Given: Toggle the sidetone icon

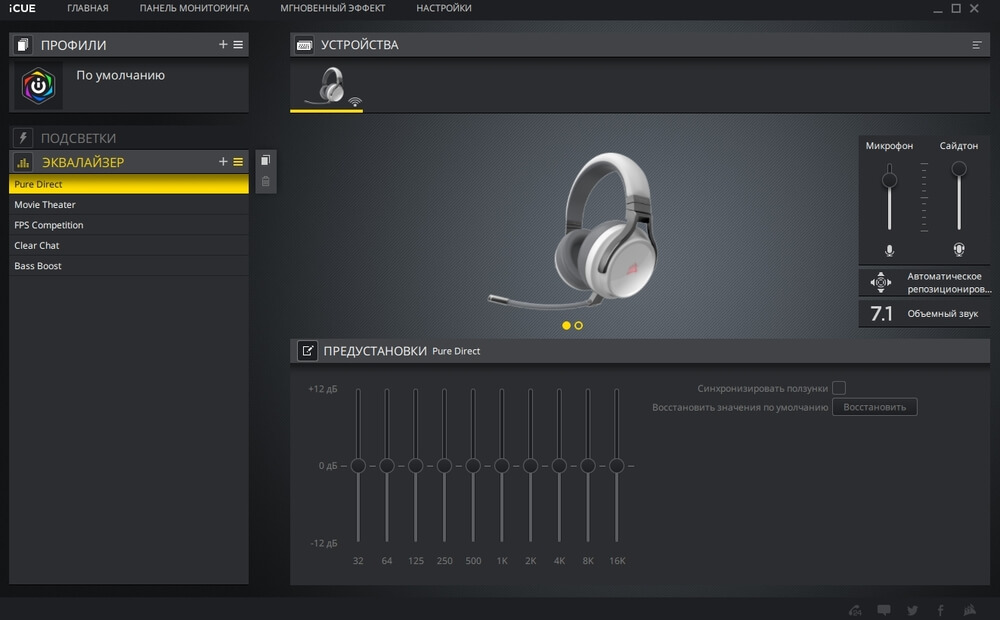Looking at the screenshot, I should point(959,249).
